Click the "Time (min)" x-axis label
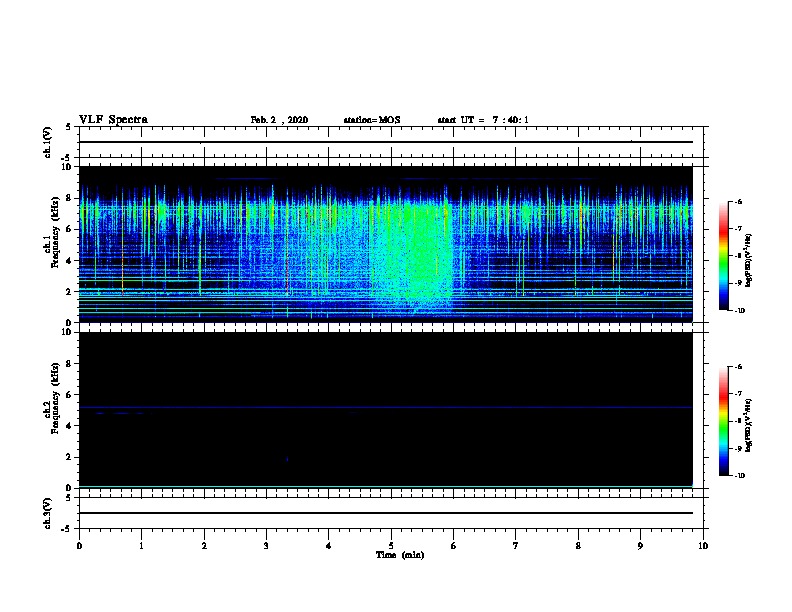 tap(400, 555)
